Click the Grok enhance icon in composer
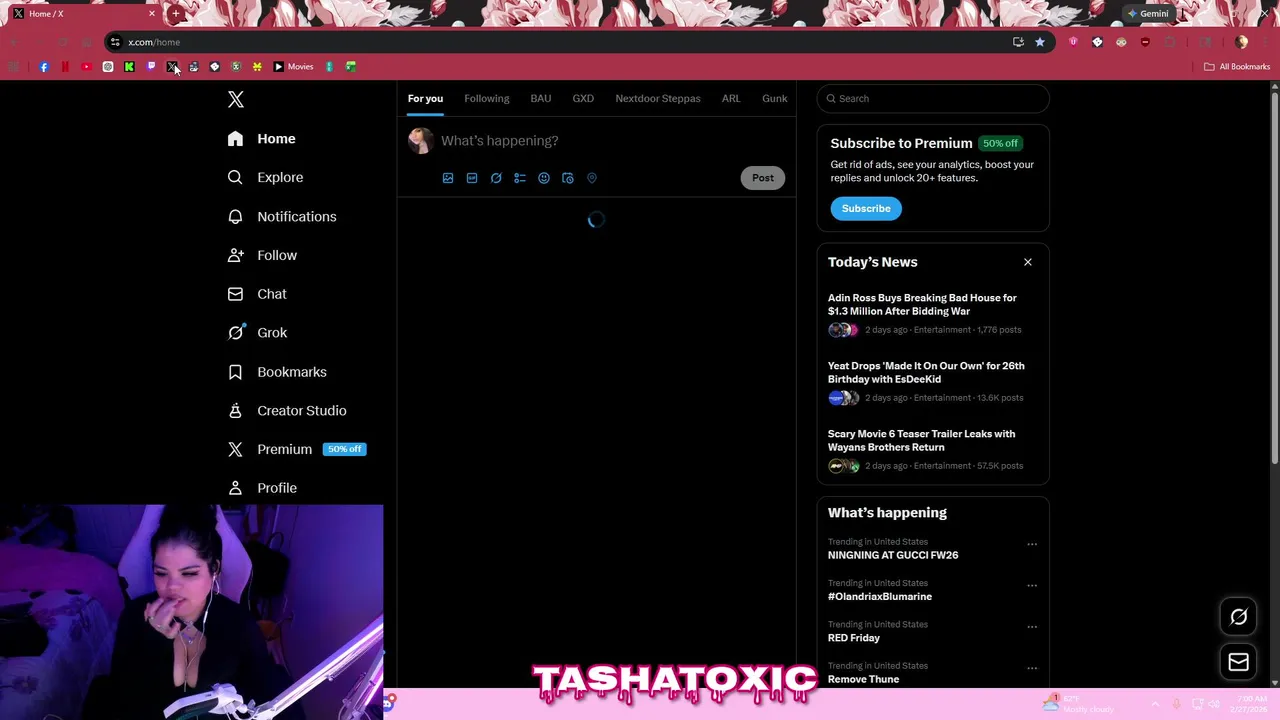Viewport: 1280px width, 720px height. pos(496,178)
